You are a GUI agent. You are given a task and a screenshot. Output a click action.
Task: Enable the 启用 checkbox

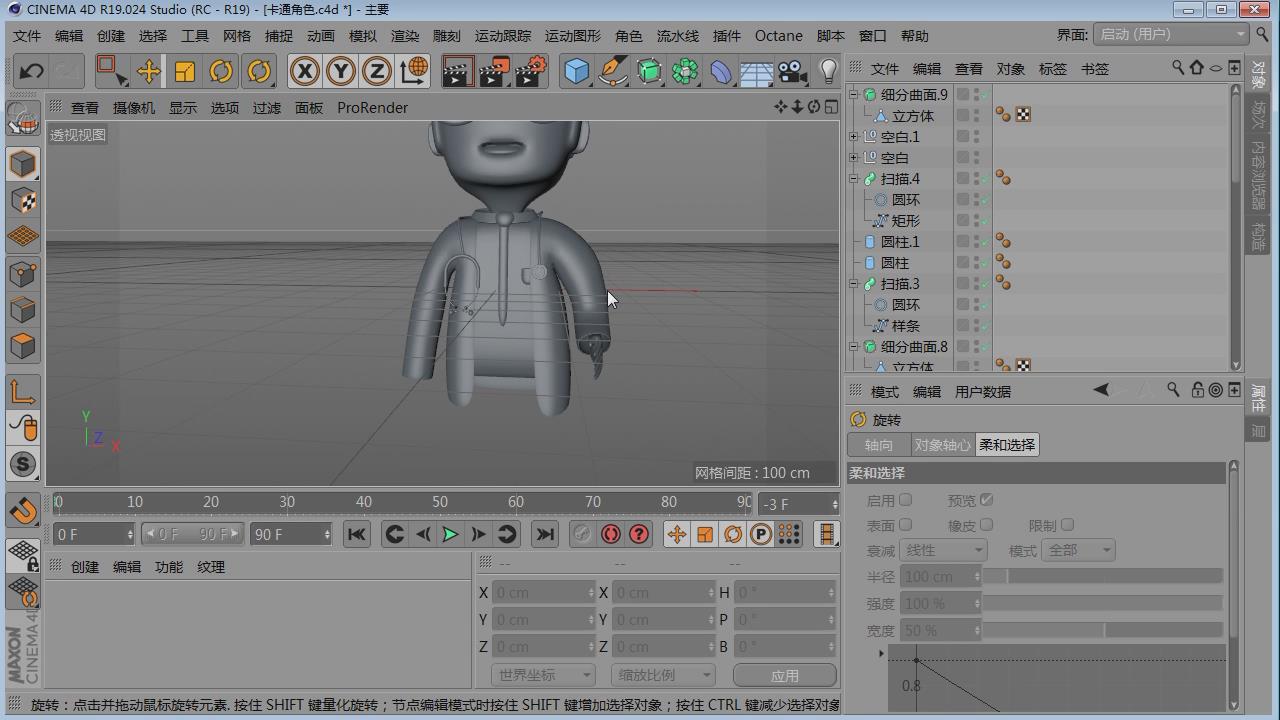pyautogui.click(x=905, y=500)
